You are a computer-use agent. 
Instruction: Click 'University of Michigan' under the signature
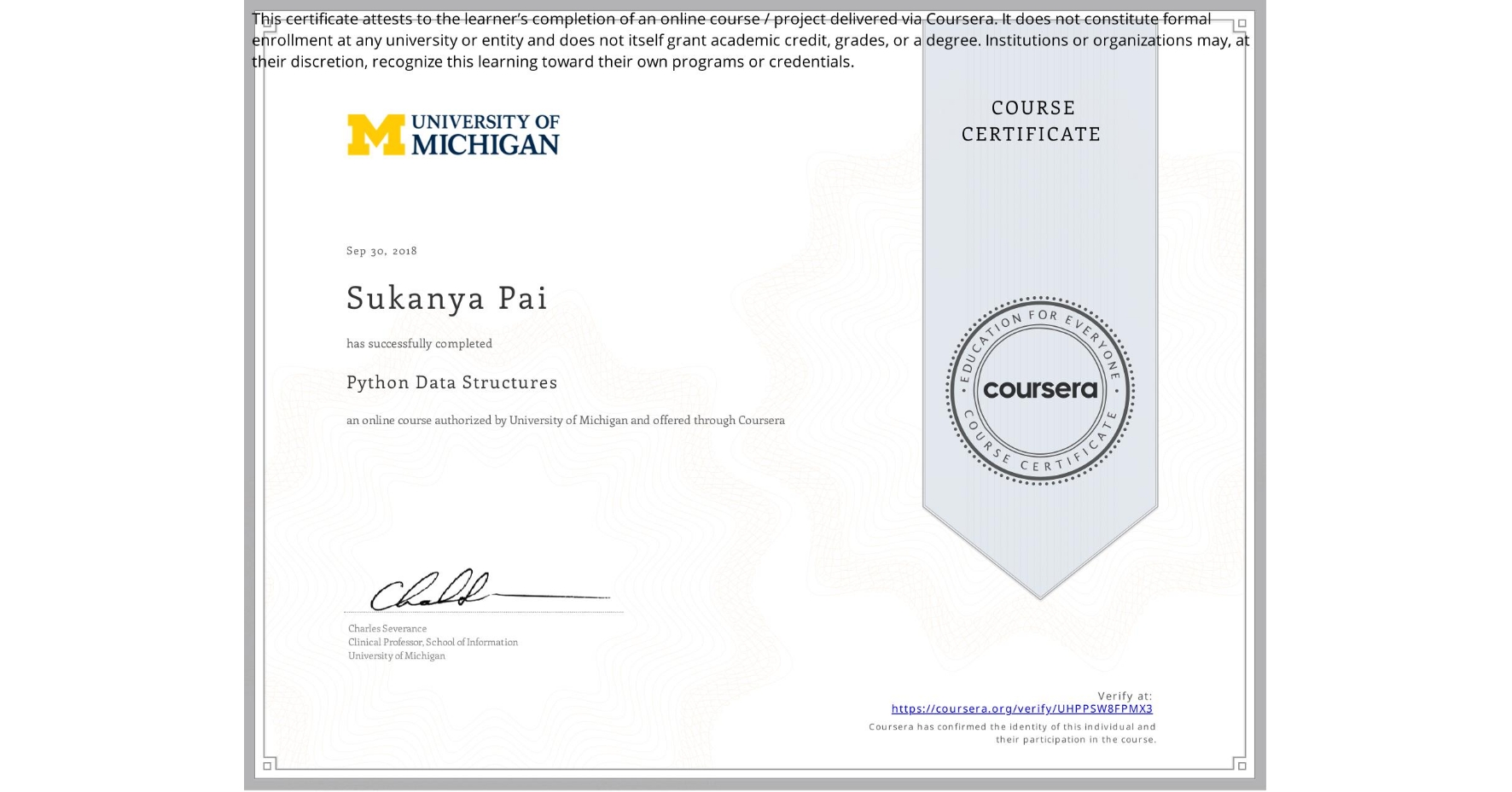397,655
